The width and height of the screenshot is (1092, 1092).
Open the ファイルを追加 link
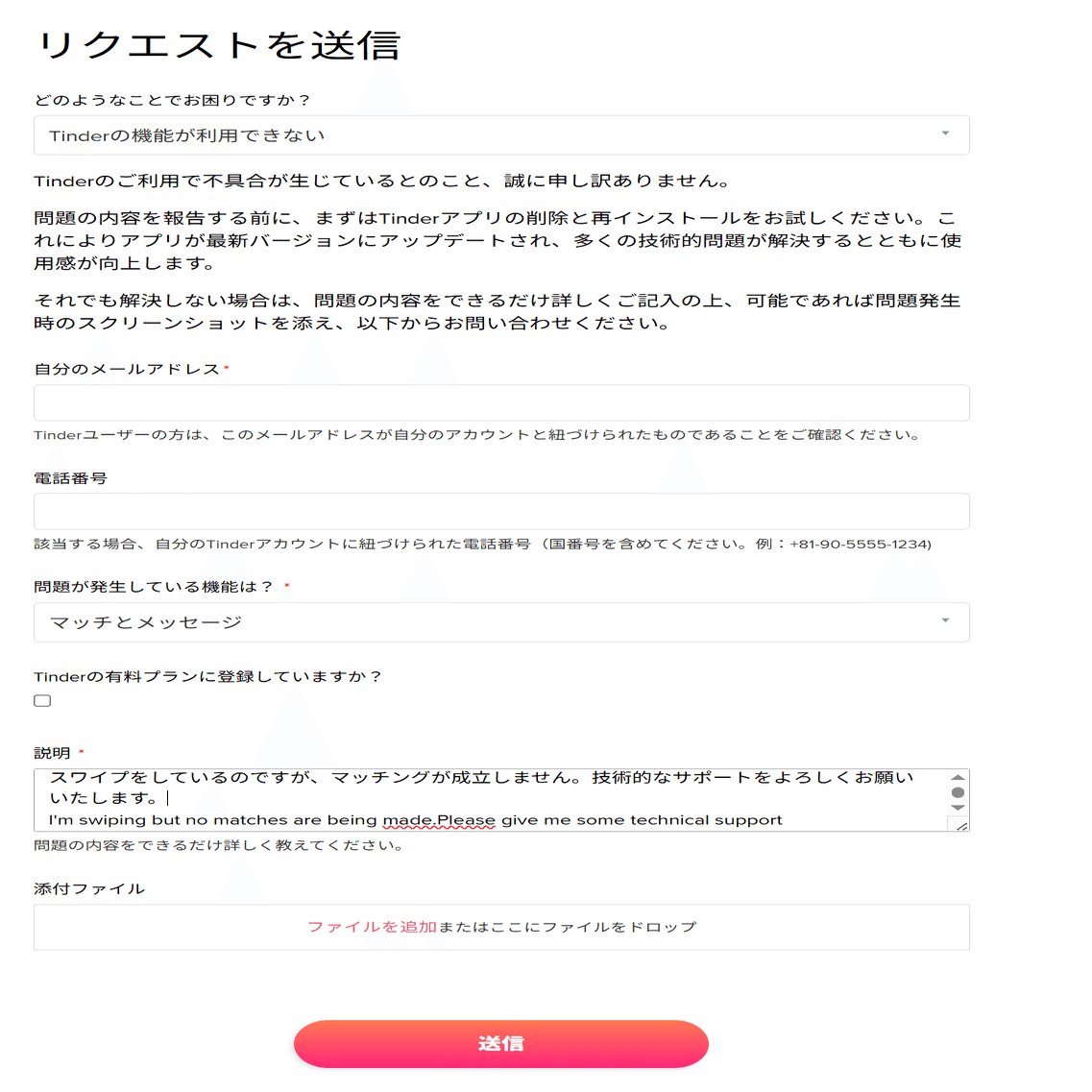(372, 927)
